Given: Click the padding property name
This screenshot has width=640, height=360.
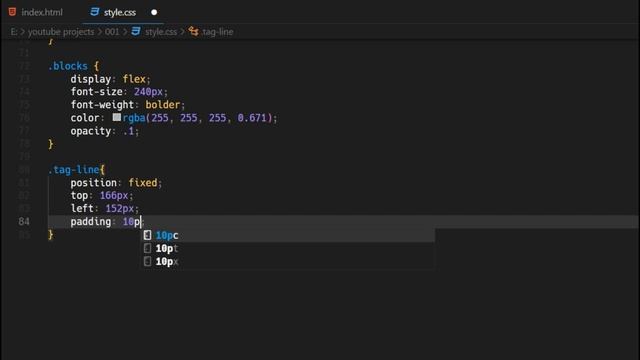Looking at the screenshot, I should tap(91, 222).
